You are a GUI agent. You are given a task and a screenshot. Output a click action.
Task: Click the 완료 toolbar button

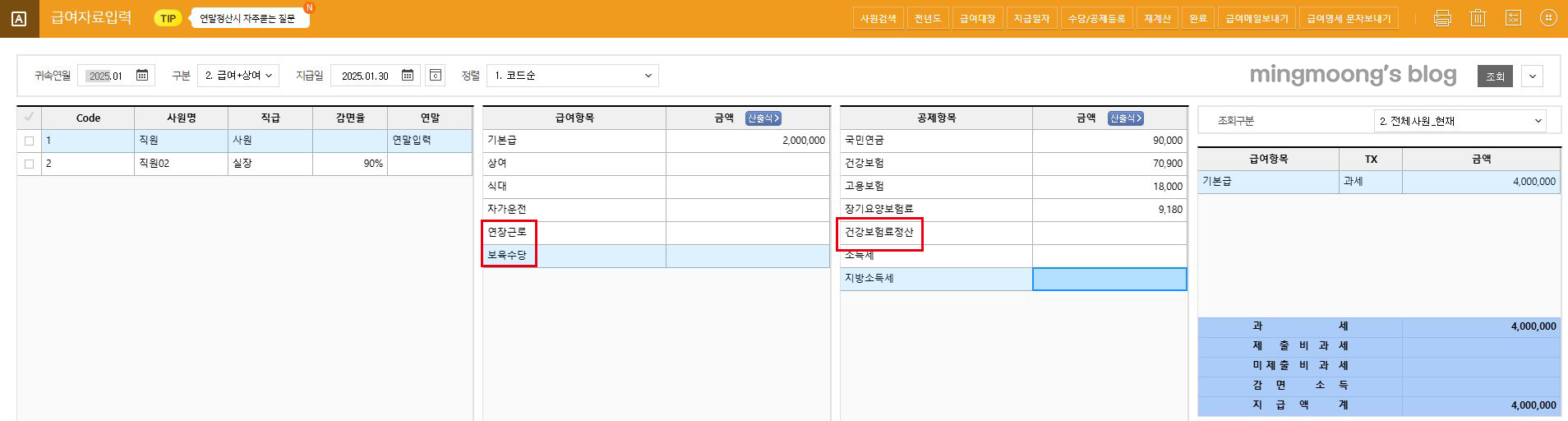(1198, 18)
